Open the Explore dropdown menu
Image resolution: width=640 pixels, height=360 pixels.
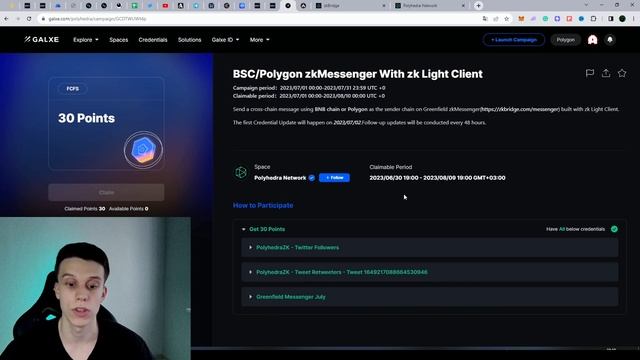[86, 40]
